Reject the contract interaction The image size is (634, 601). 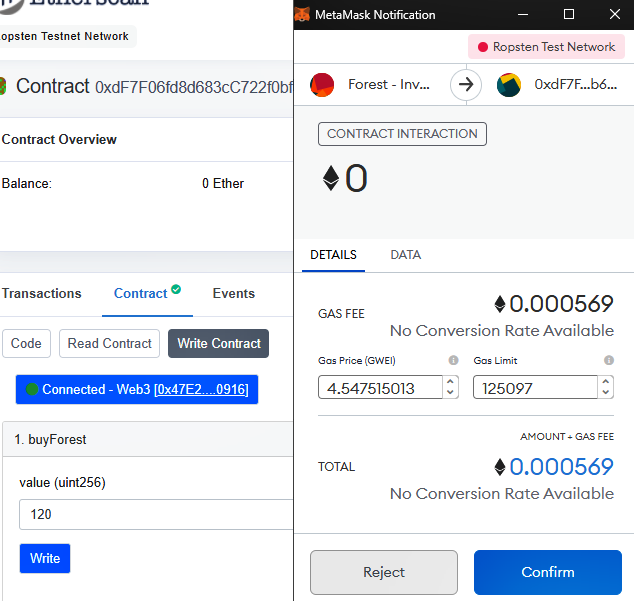point(384,572)
